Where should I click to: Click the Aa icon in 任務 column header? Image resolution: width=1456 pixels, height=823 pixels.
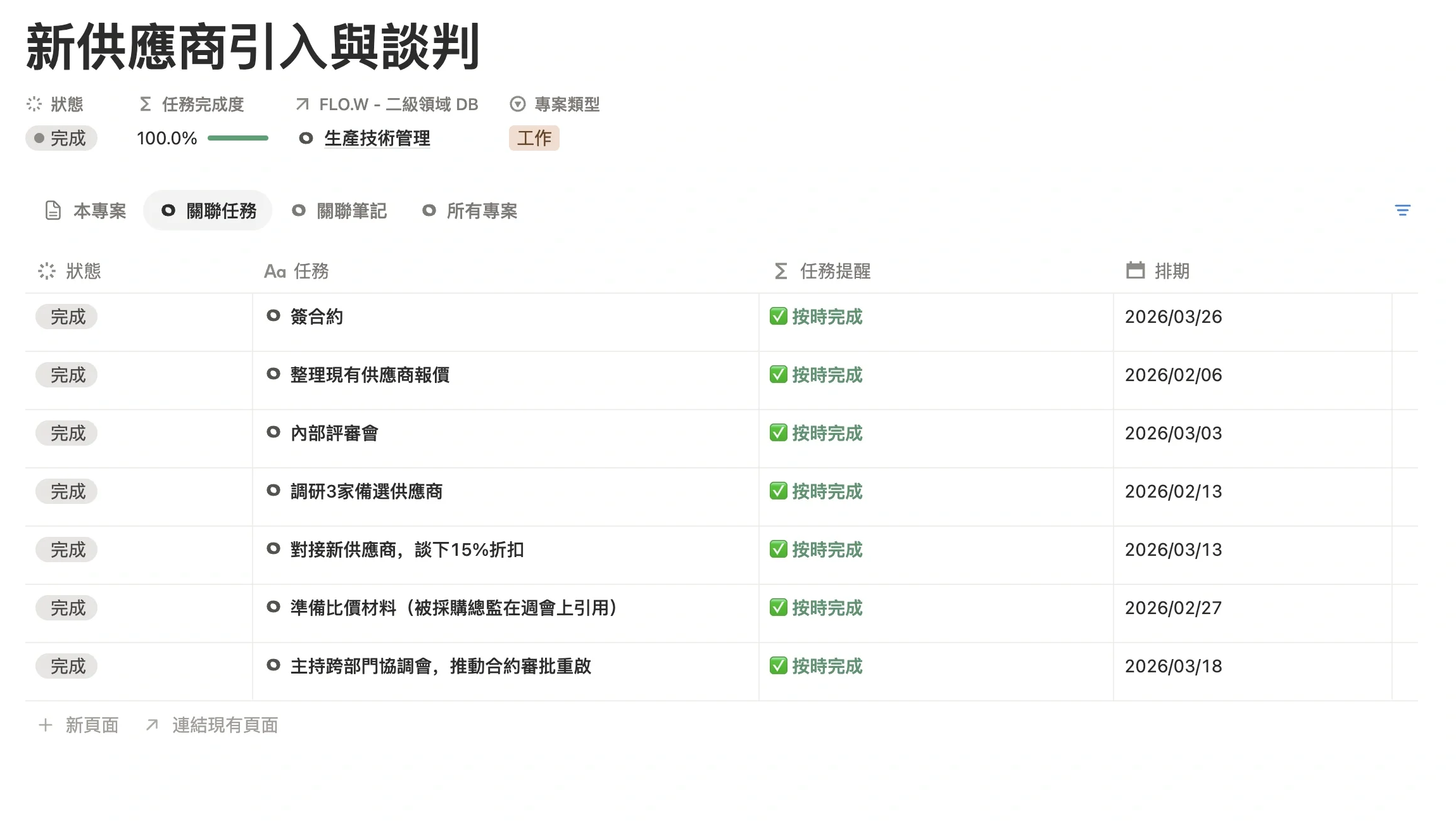275,272
